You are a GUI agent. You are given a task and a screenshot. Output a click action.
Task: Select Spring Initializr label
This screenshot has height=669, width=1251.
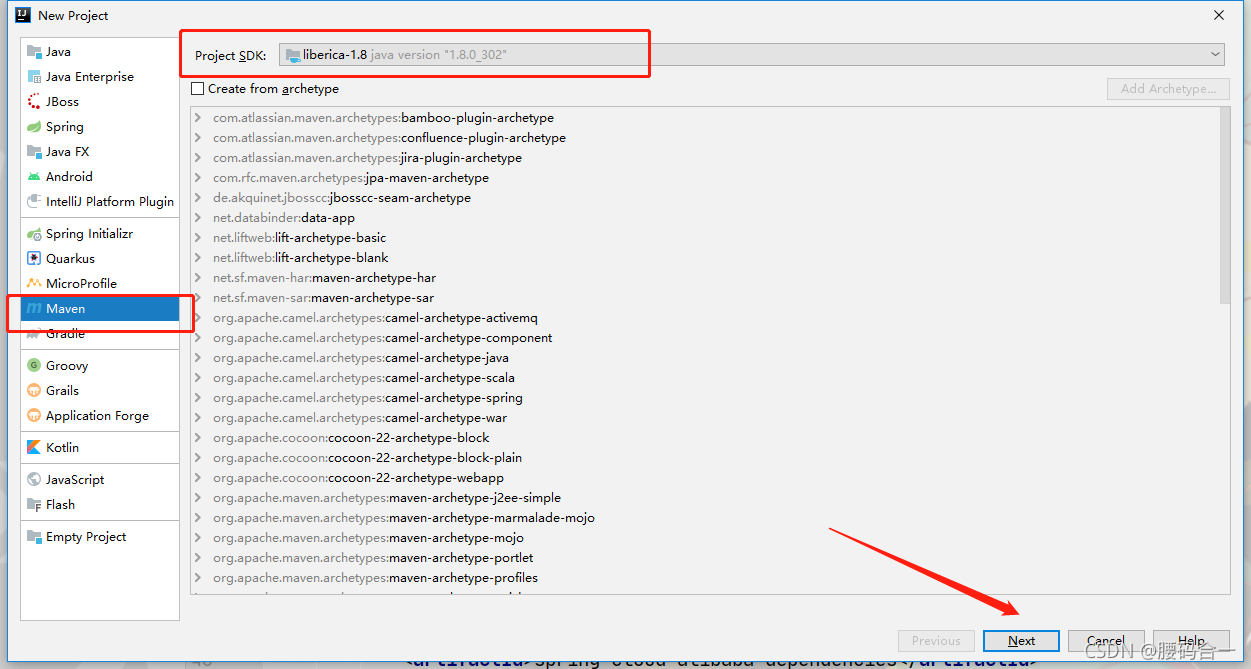tap(89, 234)
